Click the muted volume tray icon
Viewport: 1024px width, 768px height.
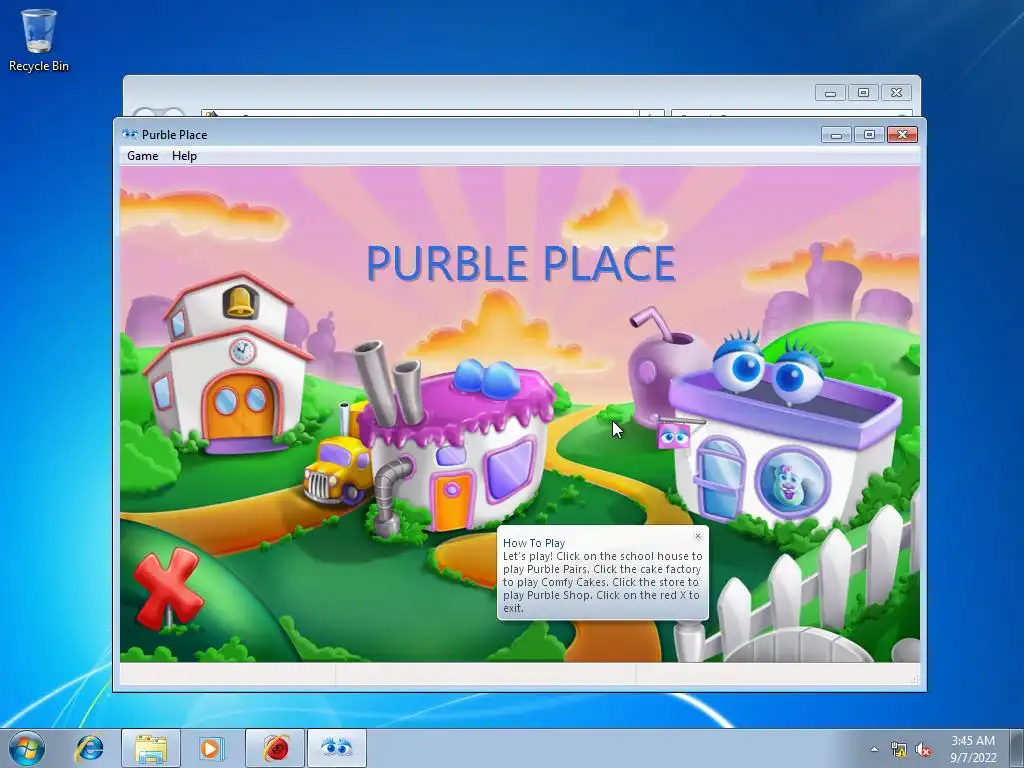923,750
